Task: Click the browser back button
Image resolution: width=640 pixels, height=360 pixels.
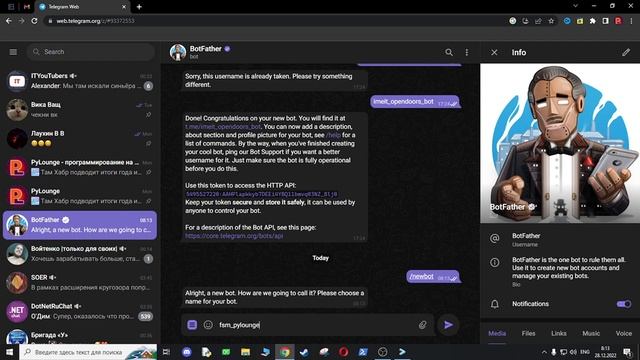Action: [9, 21]
